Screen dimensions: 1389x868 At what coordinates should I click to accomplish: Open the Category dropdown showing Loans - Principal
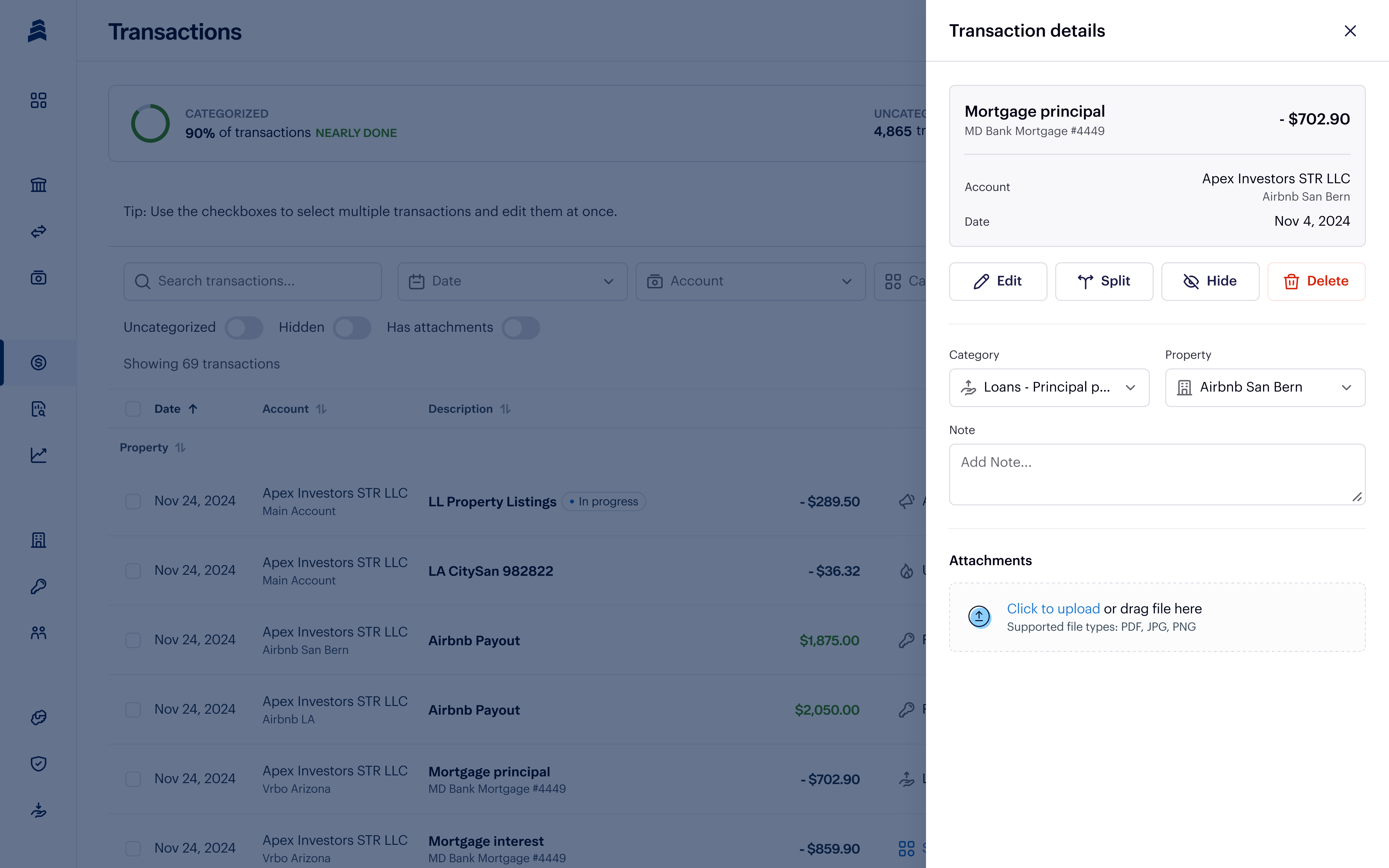point(1049,387)
